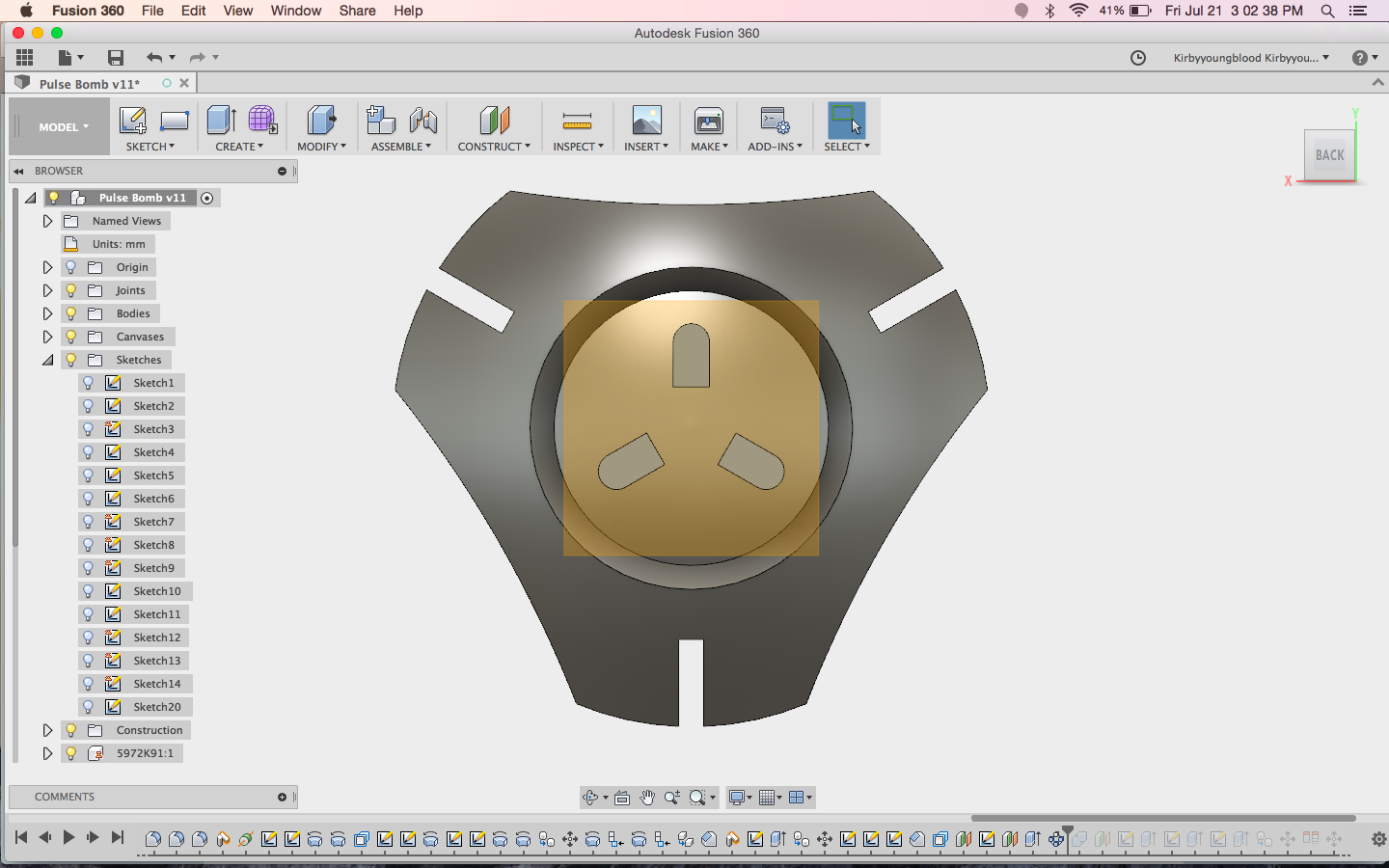Select the Zoom Window icon
Viewport: 1389px width, 868px height.
(697, 798)
